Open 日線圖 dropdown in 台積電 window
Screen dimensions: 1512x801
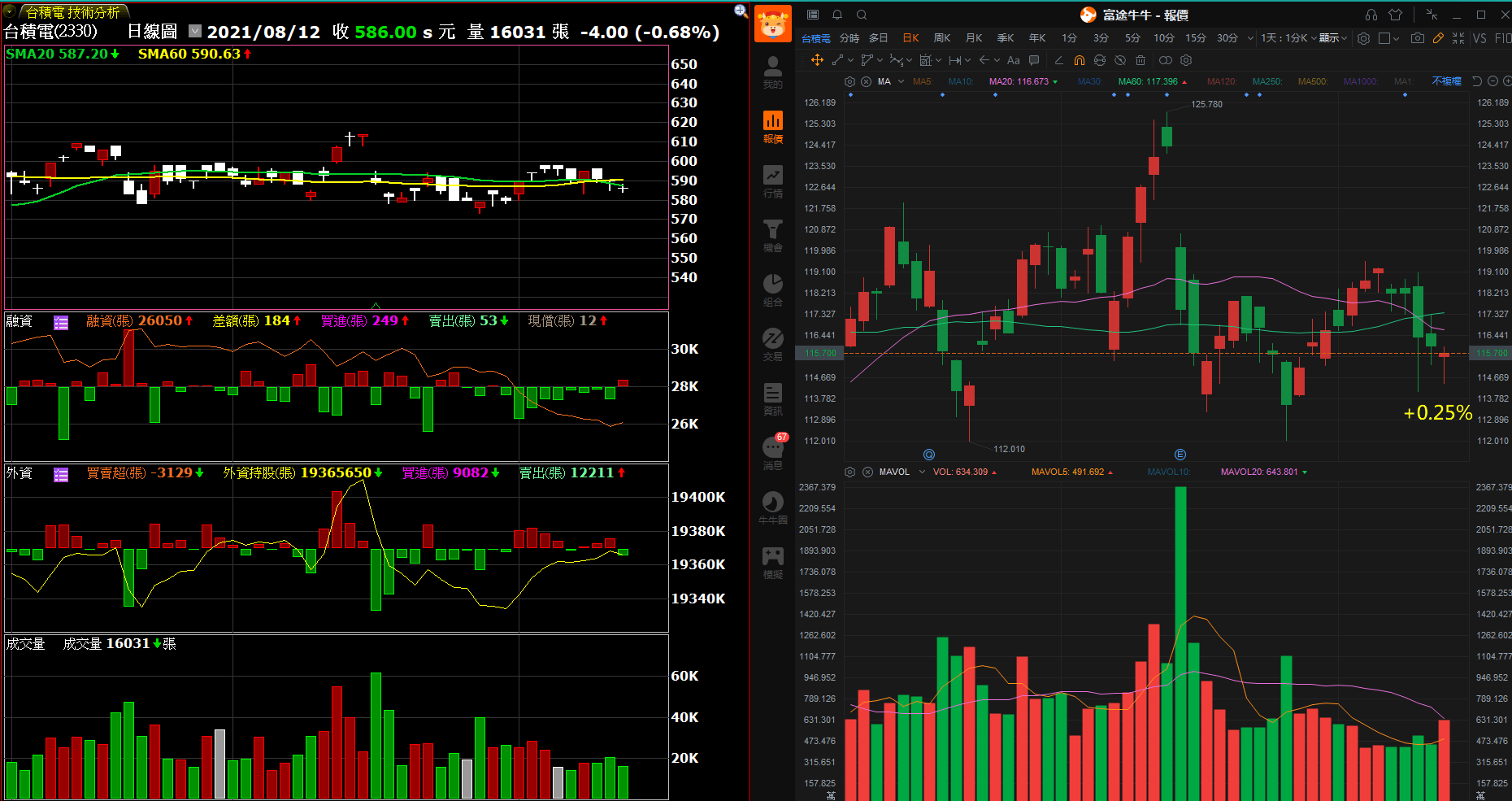(195, 31)
